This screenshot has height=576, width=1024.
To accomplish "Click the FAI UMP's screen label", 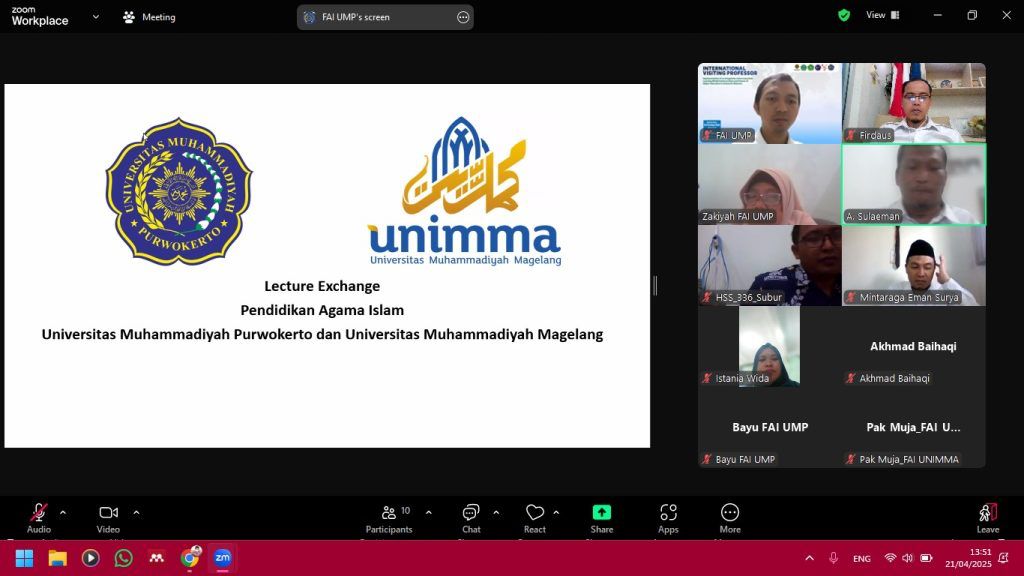I will (356, 18).
